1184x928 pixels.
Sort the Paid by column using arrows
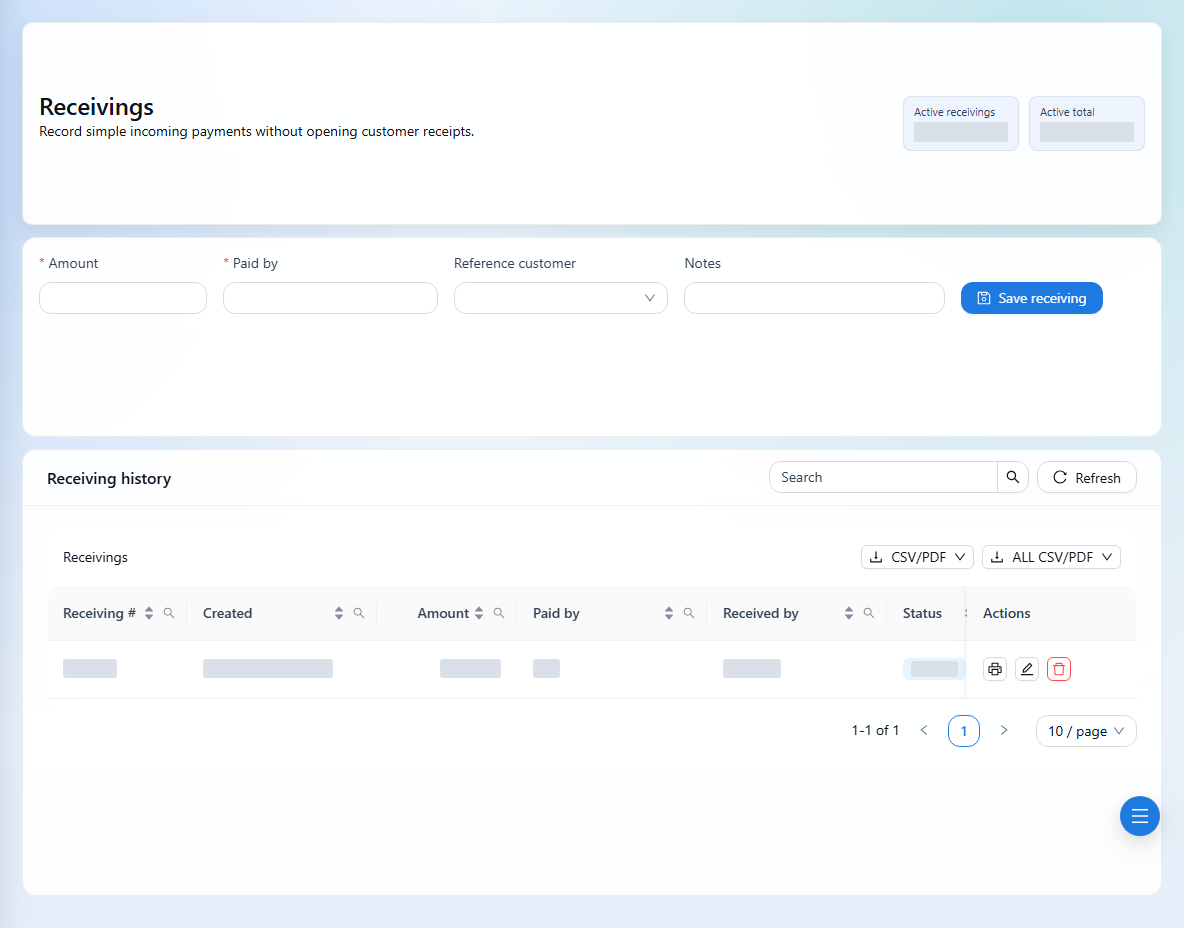pos(668,613)
